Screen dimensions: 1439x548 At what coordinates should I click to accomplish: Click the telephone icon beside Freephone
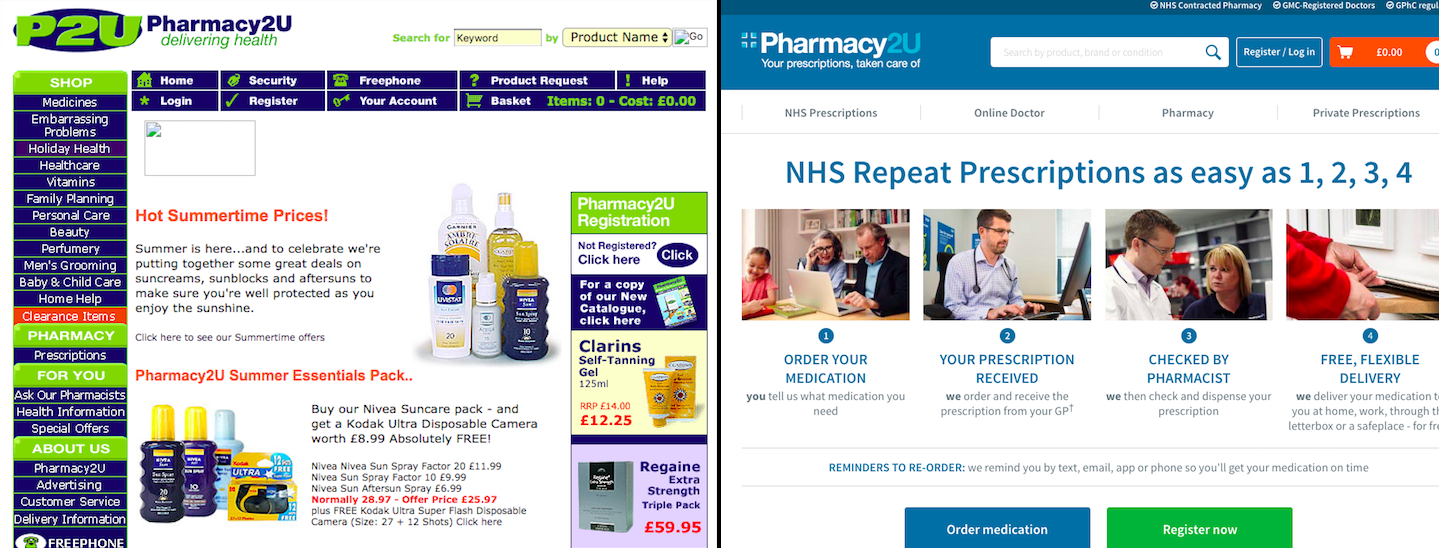(341, 80)
